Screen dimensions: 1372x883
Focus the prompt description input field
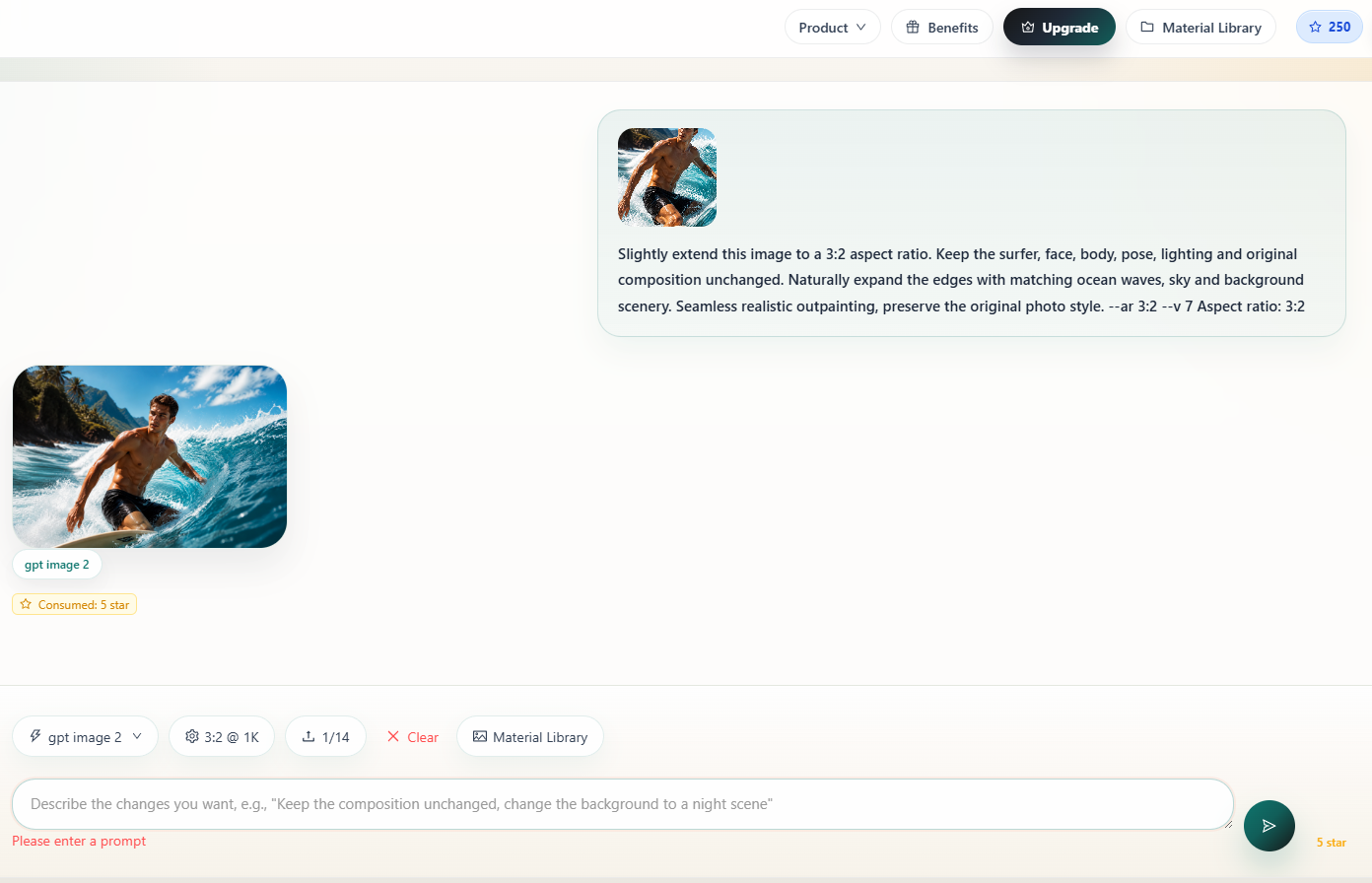(x=623, y=804)
